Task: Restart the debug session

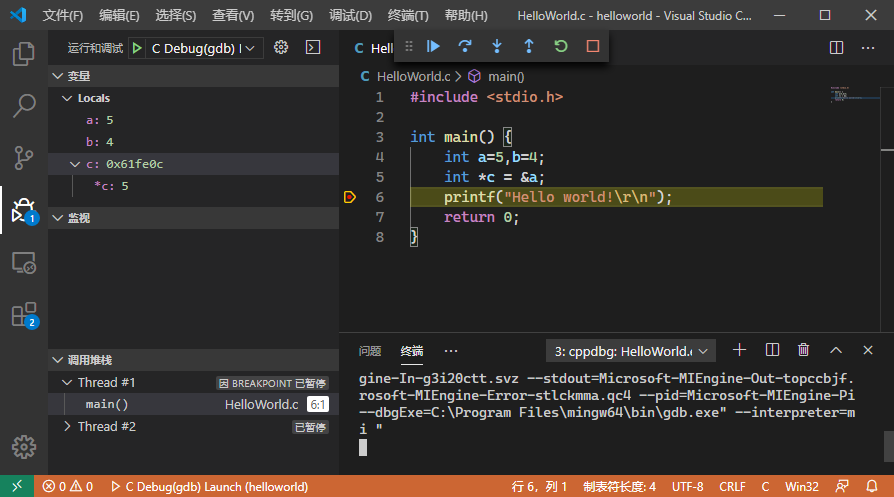Action: (561, 46)
